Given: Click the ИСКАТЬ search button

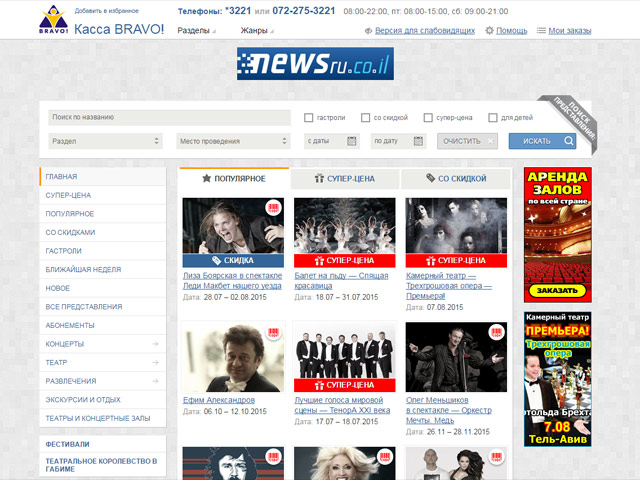Looking at the screenshot, I should tap(542, 141).
